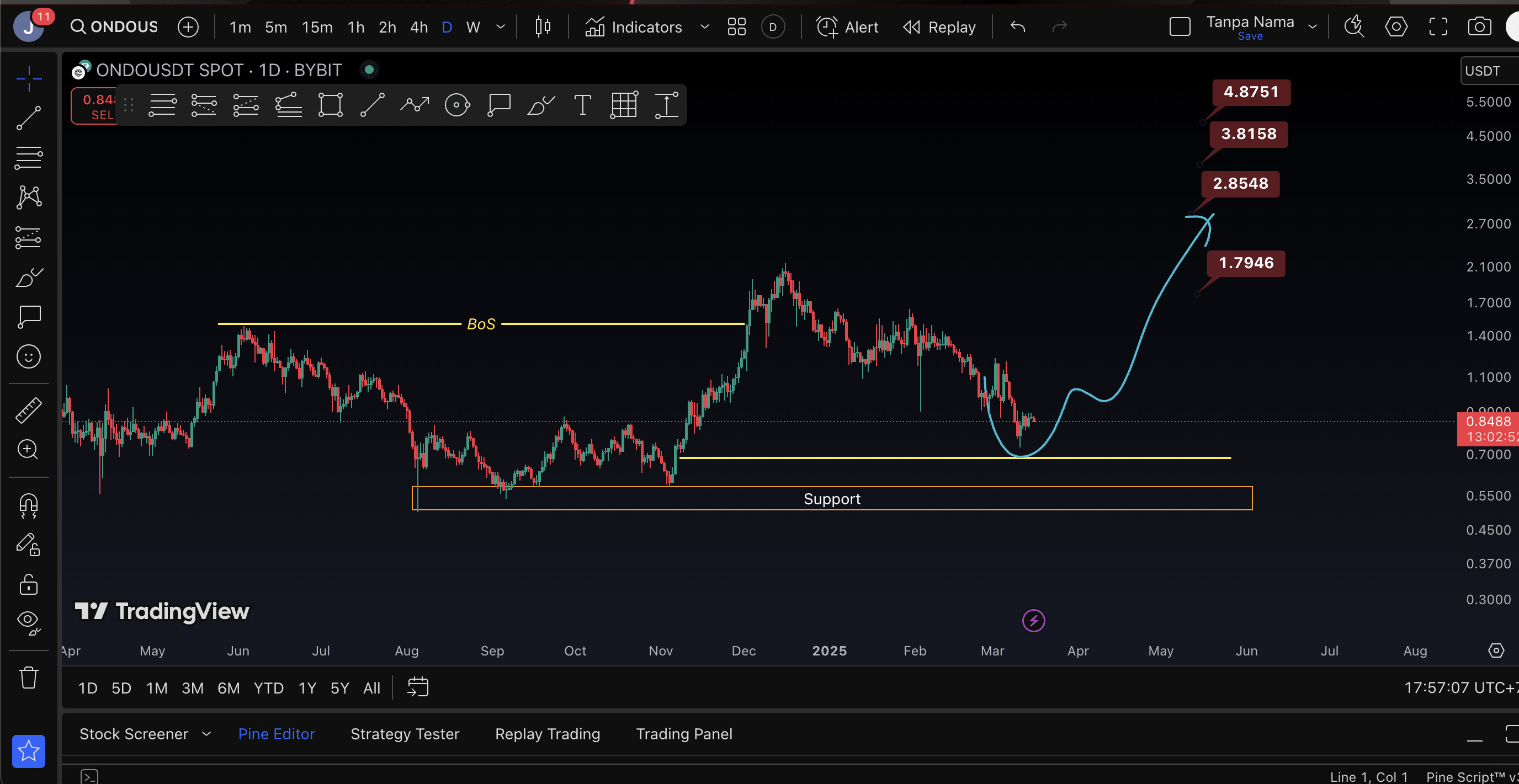This screenshot has height=784, width=1519.
Task: Toggle hide all drawings eye icon
Action: [28, 622]
